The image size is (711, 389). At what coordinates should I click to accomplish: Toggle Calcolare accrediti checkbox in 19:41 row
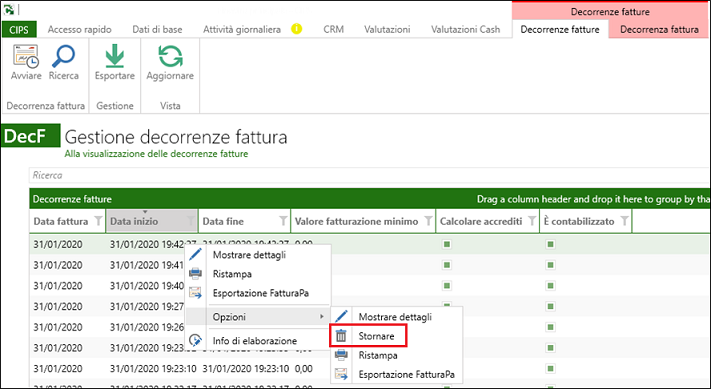[x=447, y=265]
